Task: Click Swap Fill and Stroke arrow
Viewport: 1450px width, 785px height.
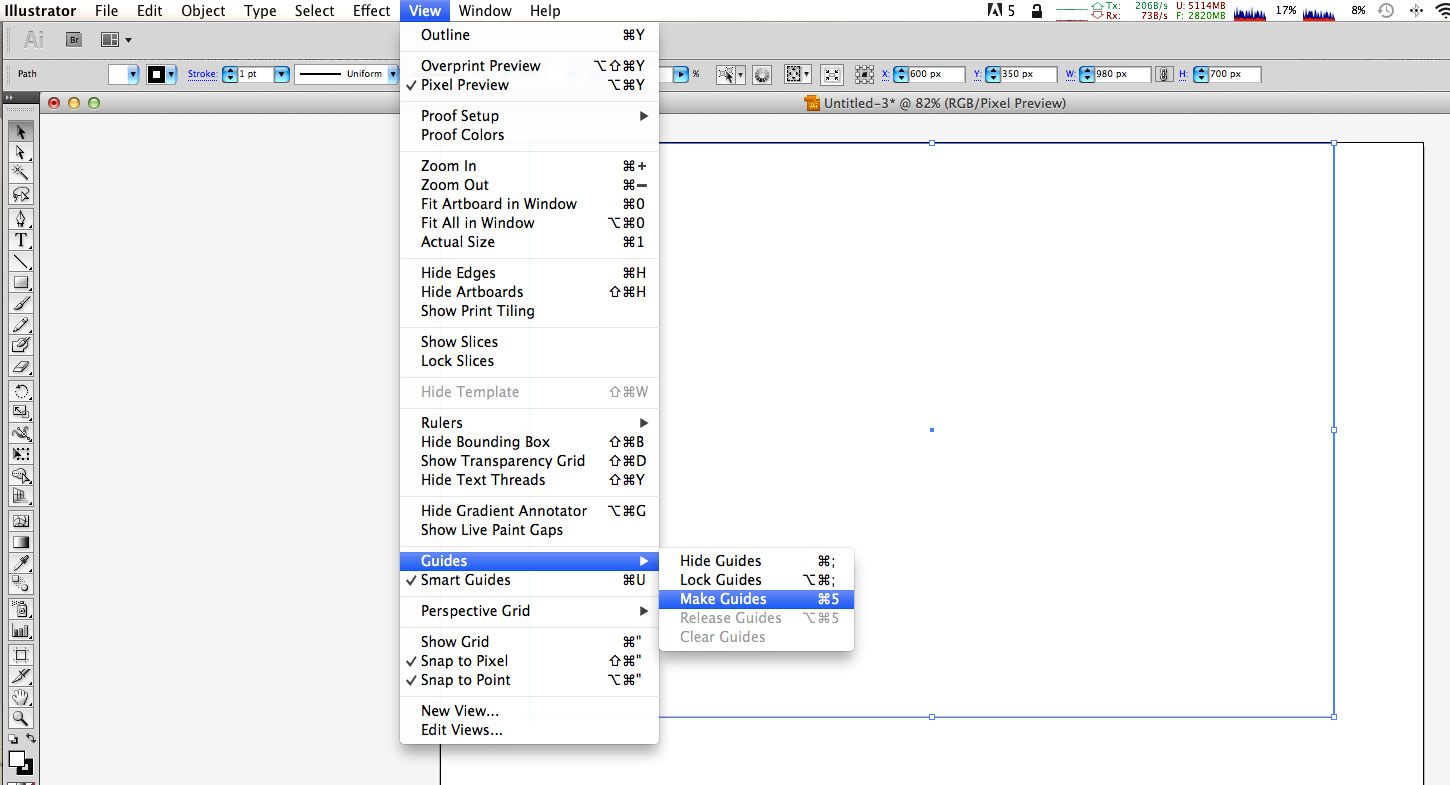Action: (x=31, y=740)
